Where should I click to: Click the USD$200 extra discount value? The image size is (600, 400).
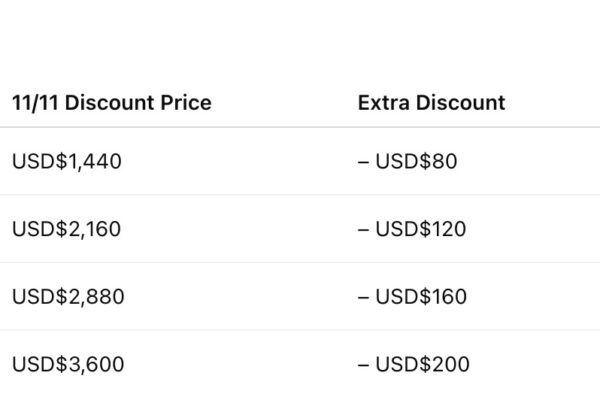(422, 365)
